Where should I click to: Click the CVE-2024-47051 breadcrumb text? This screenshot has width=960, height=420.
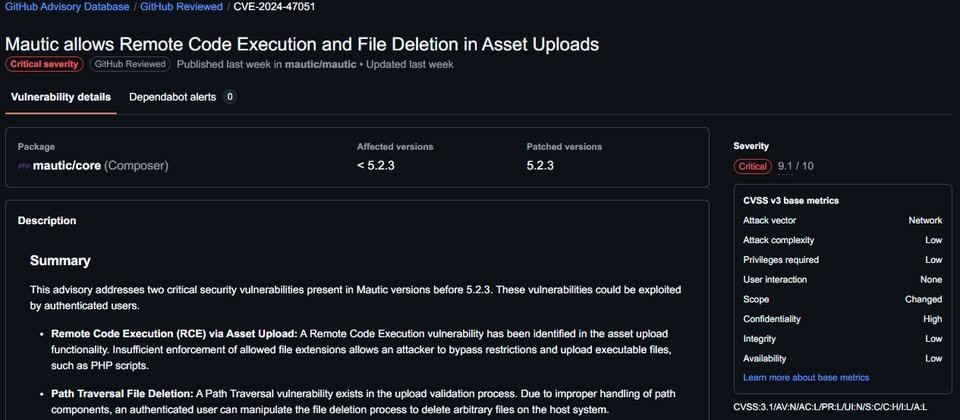point(275,7)
